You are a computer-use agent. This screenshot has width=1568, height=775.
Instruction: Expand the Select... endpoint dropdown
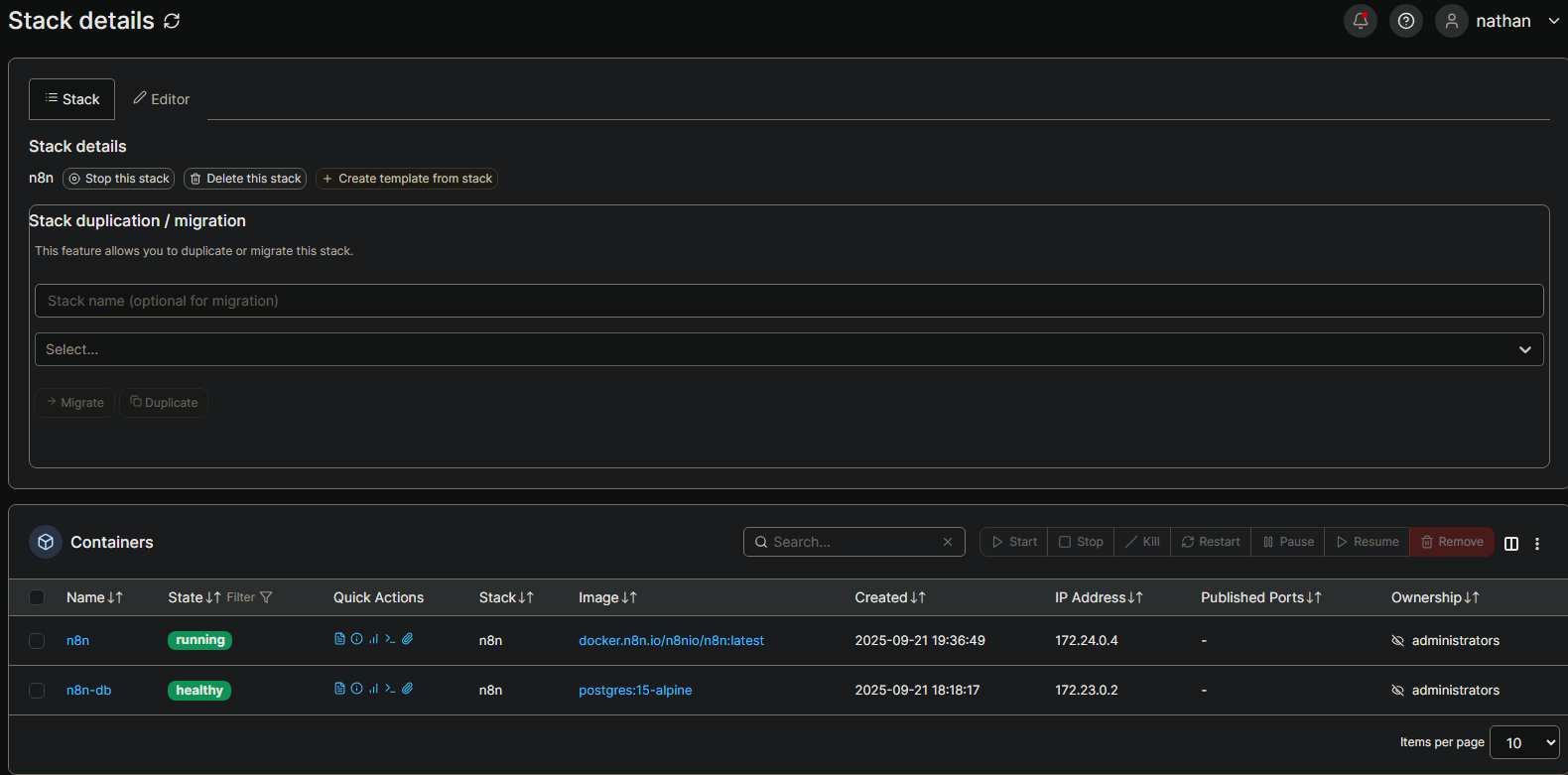pyautogui.click(x=789, y=349)
